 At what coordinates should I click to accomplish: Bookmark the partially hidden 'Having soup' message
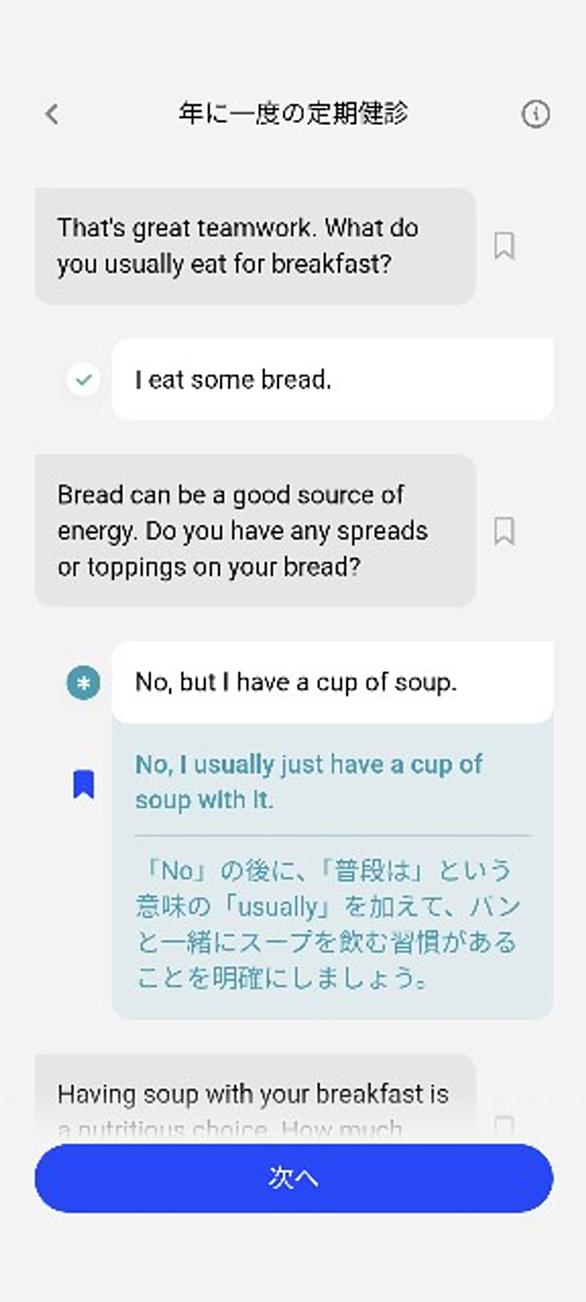[x=505, y=1125]
